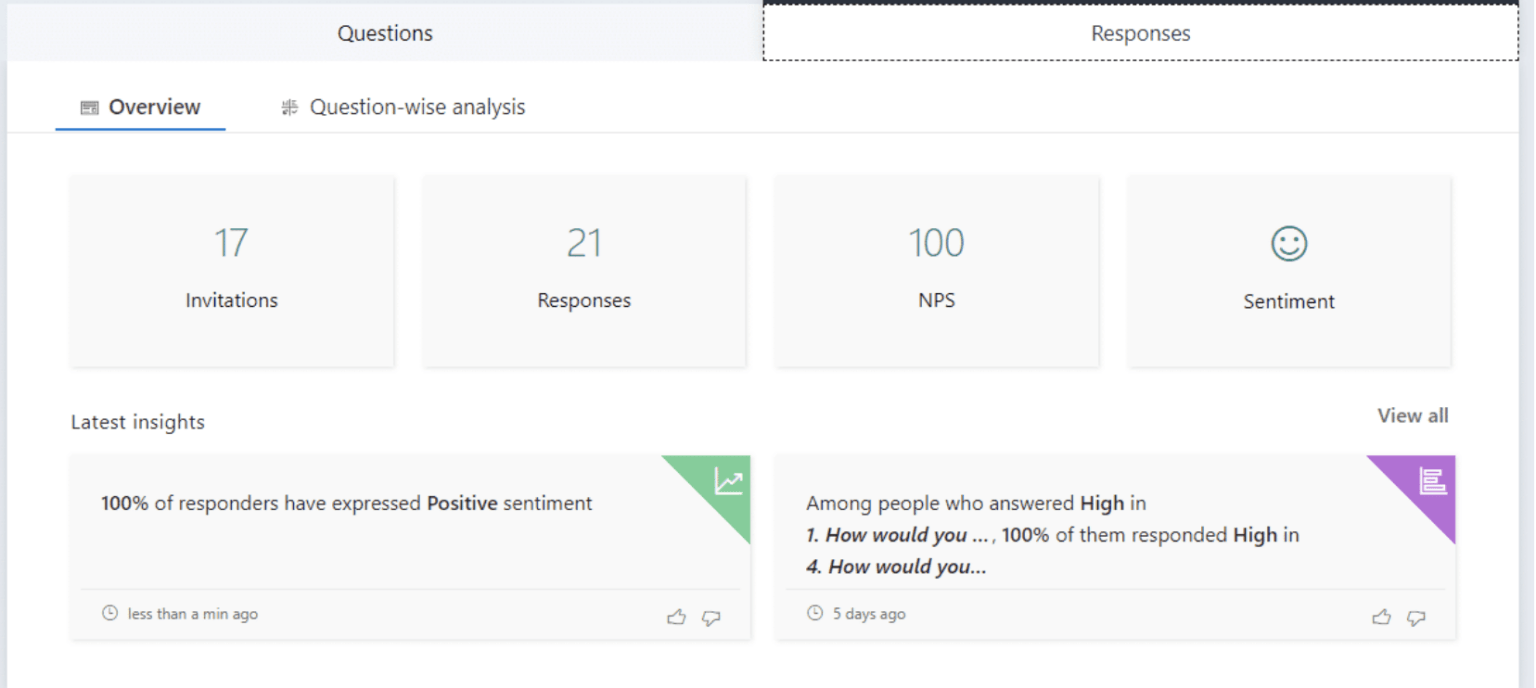This screenshot has width=1536, height=688.
Task: Like the High responders correlation insight
Action: click(1381, 617)
